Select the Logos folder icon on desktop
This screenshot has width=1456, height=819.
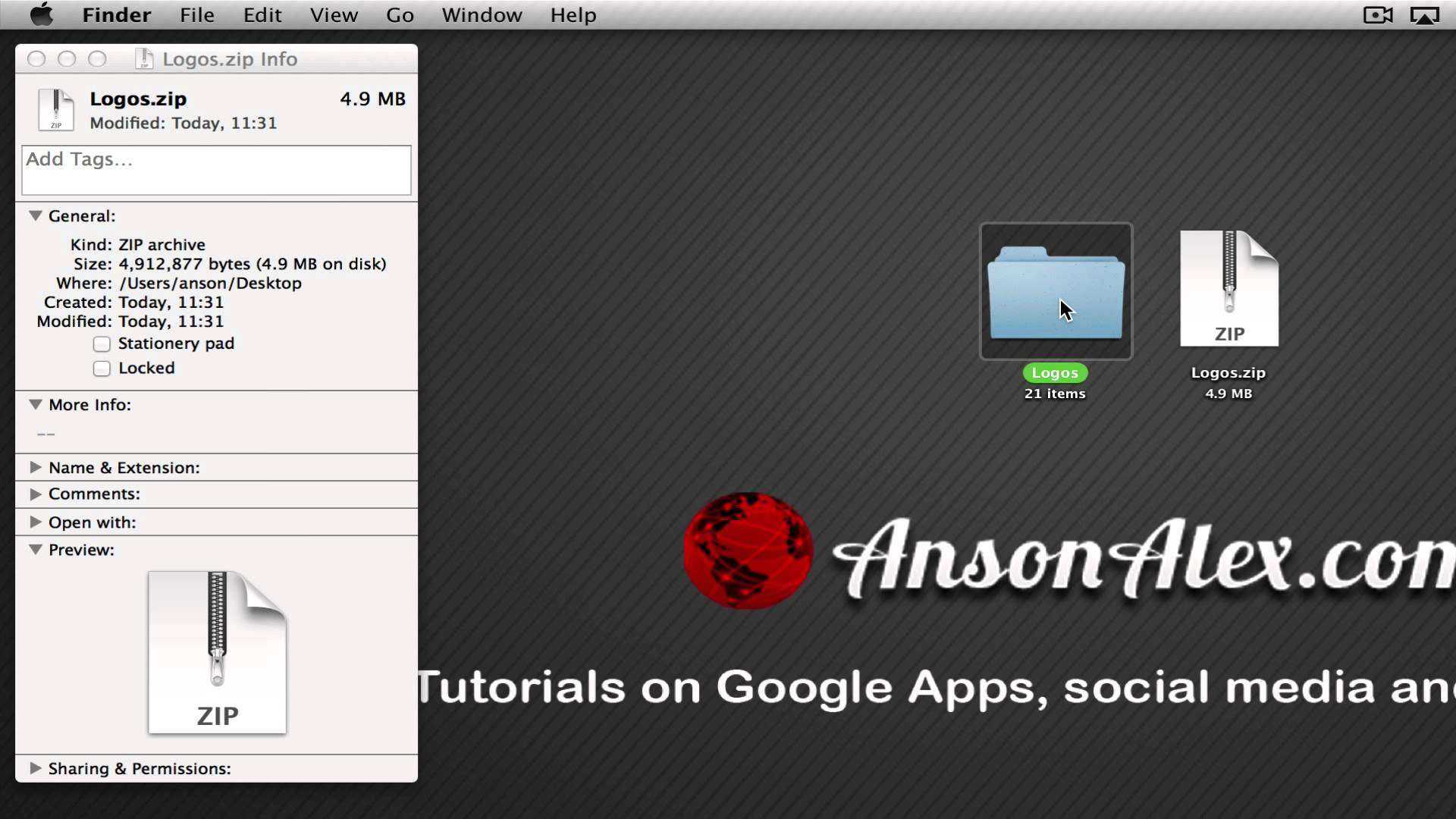tap(1056, 291)
